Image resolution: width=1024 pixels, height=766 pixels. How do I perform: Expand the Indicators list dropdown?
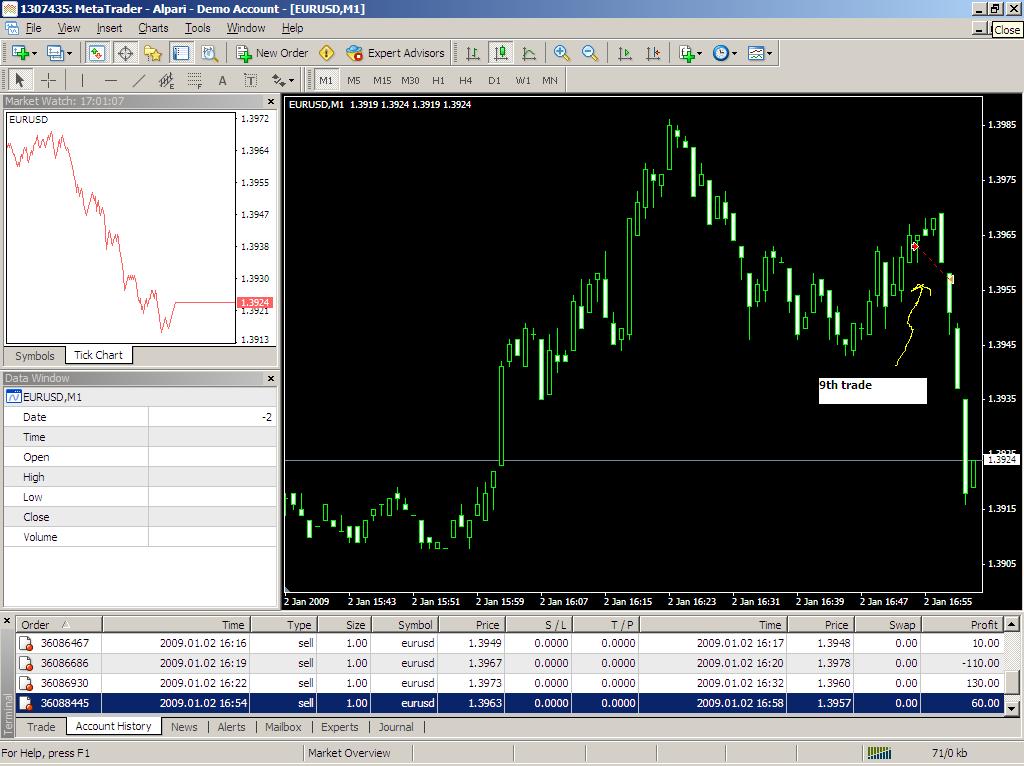[690, 53]
